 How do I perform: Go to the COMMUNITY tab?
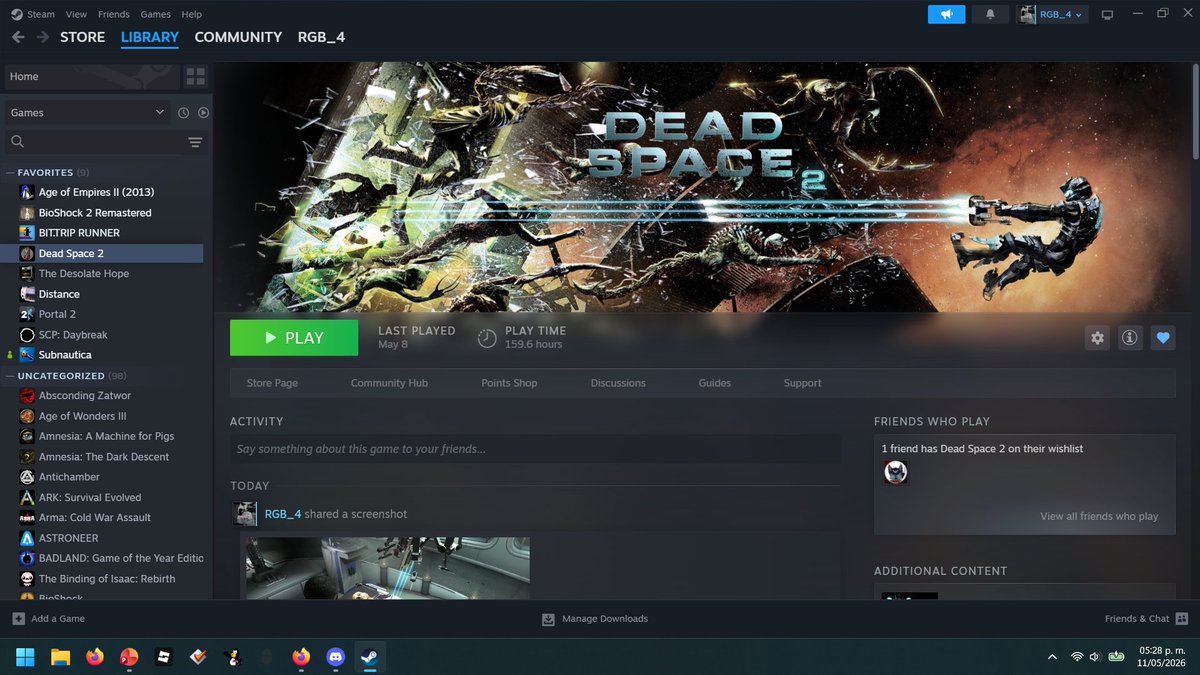tap(238, 37)
